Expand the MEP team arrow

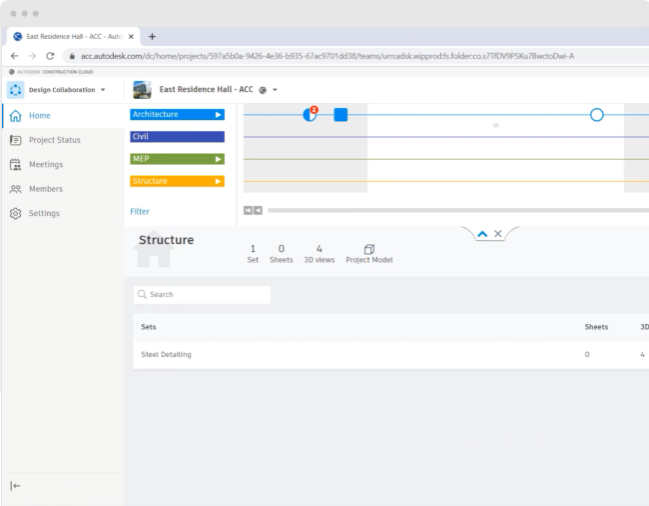(x=219, y=159)
